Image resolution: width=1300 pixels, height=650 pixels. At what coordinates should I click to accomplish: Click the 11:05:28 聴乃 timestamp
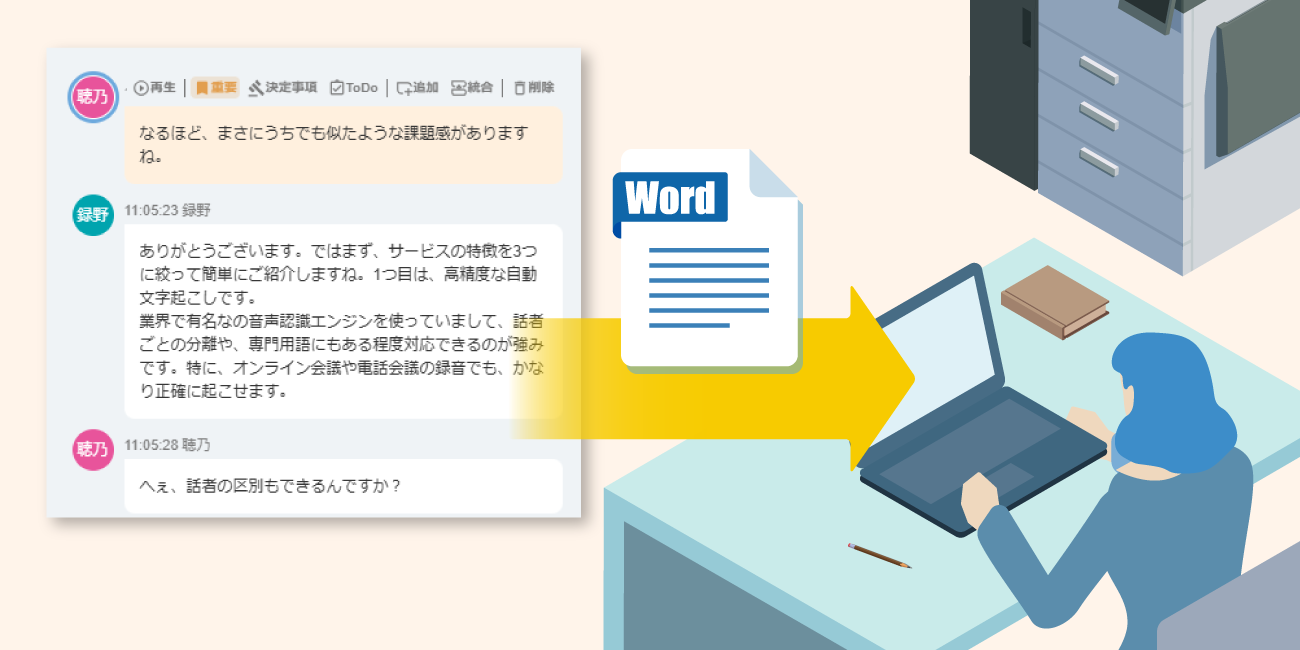168,444
